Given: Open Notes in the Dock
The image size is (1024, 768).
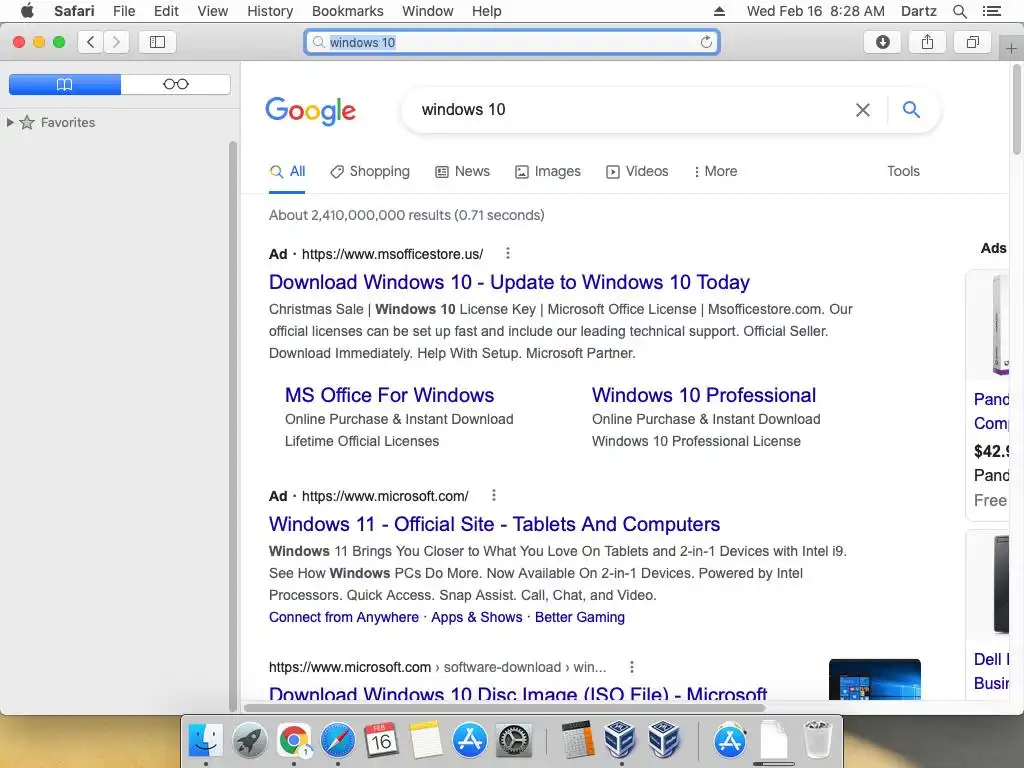Looking at the screenshot, I should pos(426,741).
